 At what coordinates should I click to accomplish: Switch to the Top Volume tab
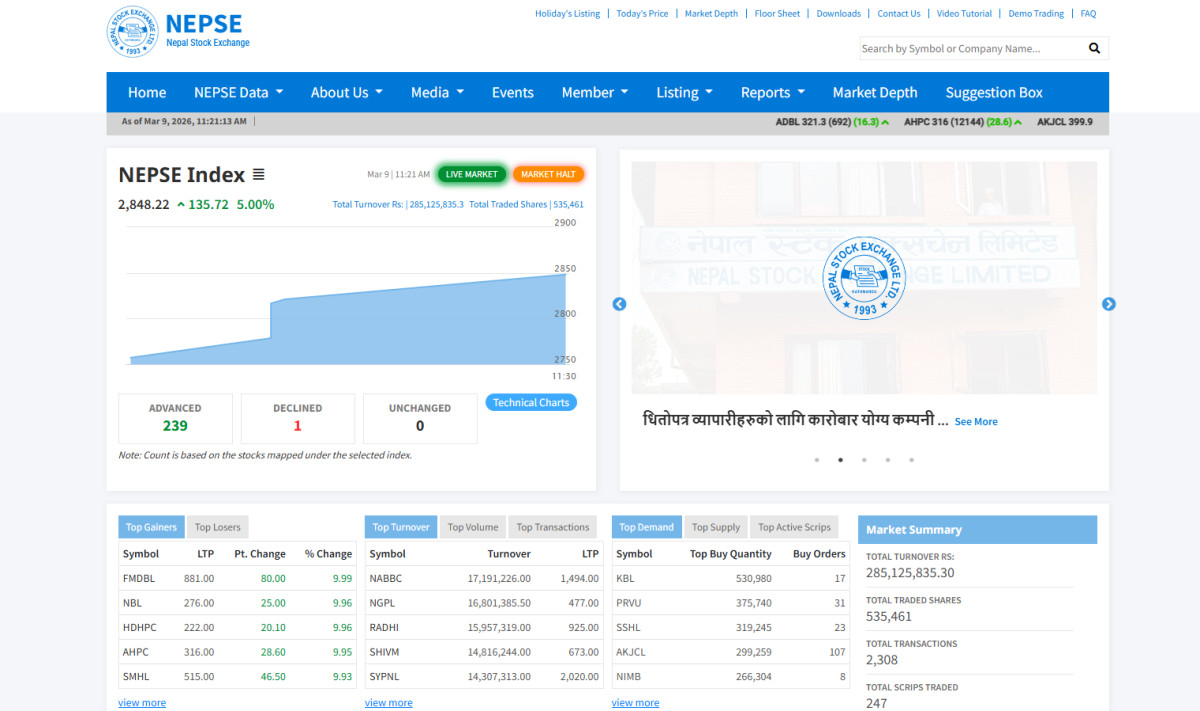pyautogui.click(x=472, y=527)
